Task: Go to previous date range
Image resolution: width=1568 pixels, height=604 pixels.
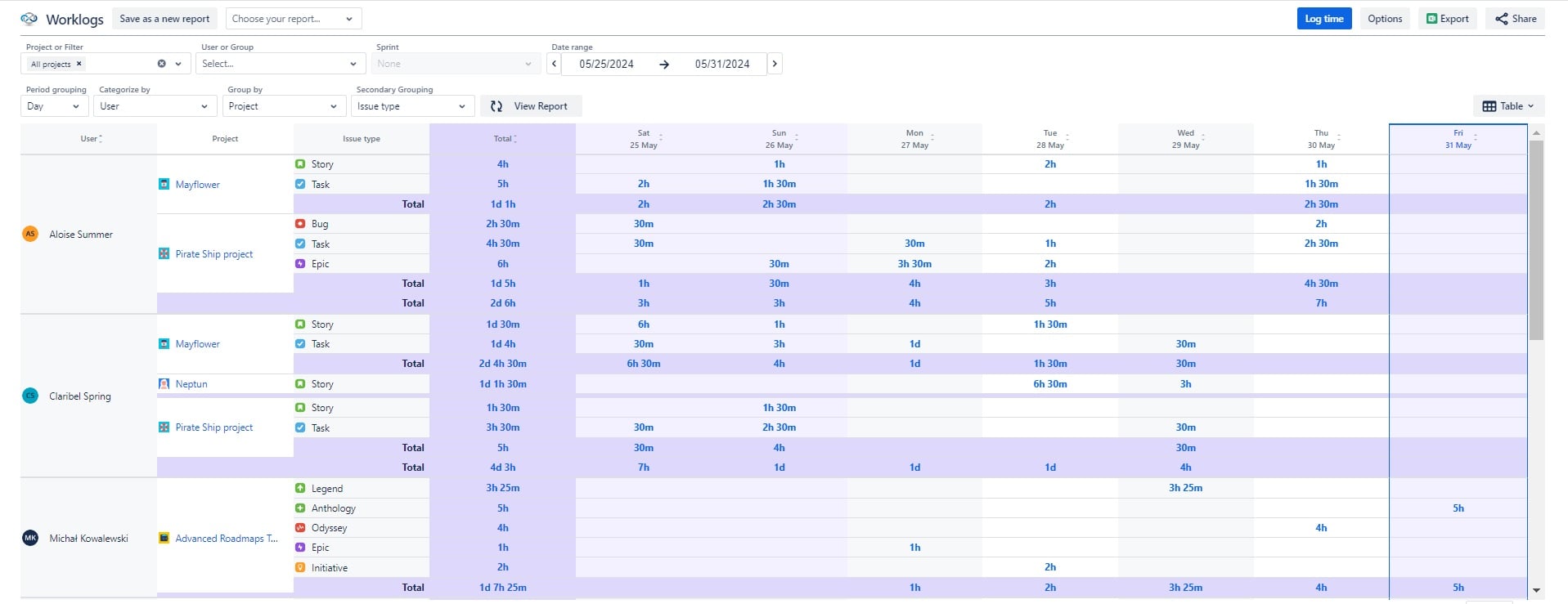Action: click(555, 64)
